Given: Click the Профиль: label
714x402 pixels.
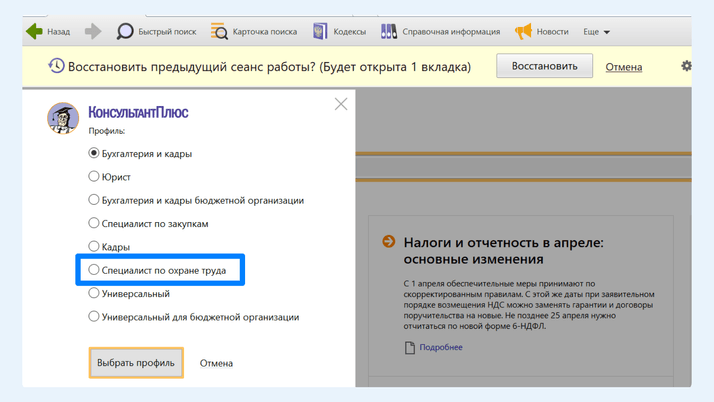Looking at the screenshot, I should (x=107, y=131).
